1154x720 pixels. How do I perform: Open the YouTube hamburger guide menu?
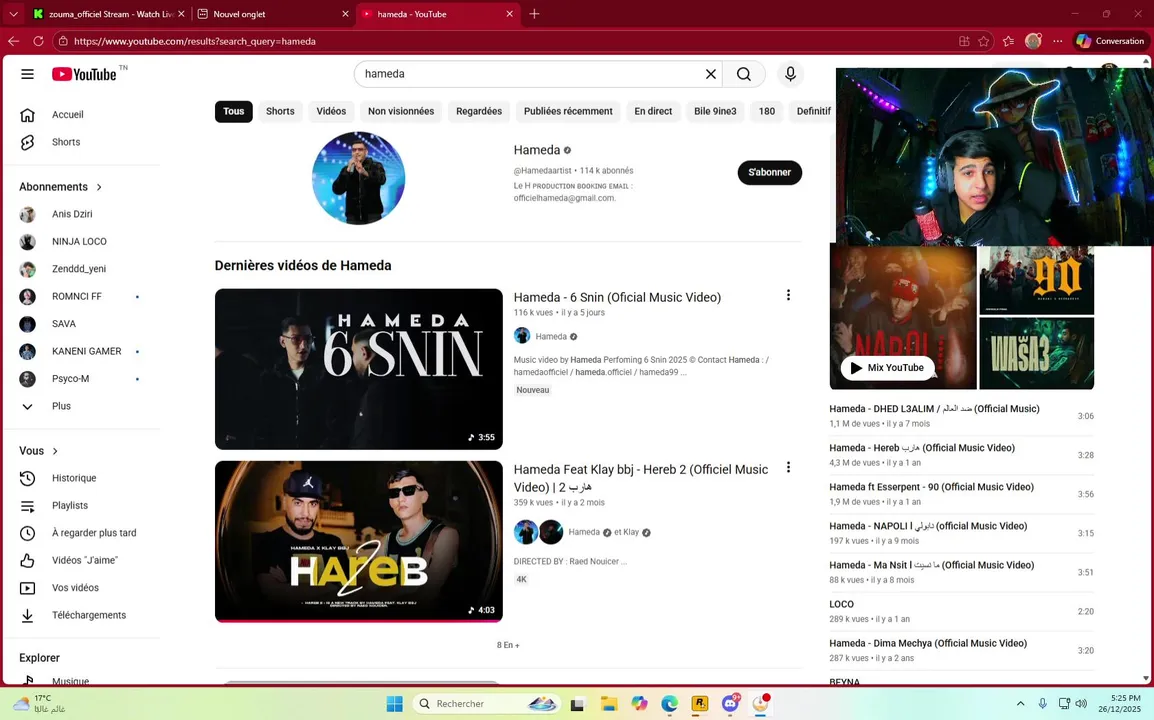[27, 74]
